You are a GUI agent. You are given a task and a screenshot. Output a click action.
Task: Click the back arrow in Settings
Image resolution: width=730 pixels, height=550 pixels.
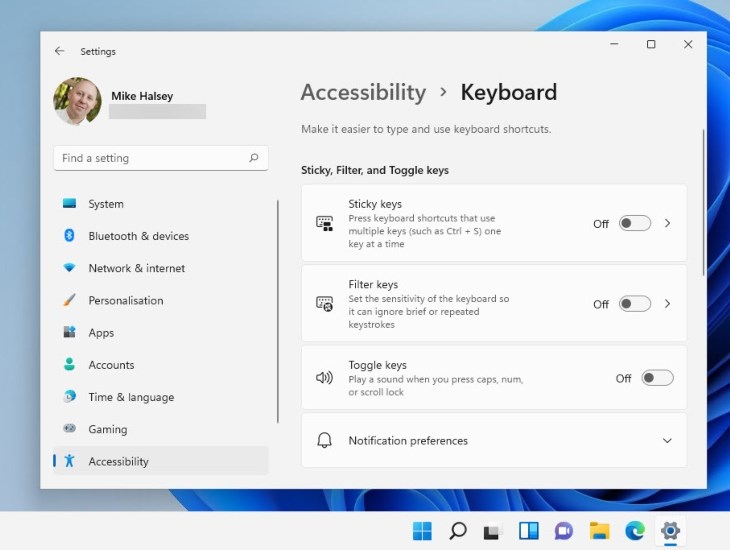[x=60, y=51]
